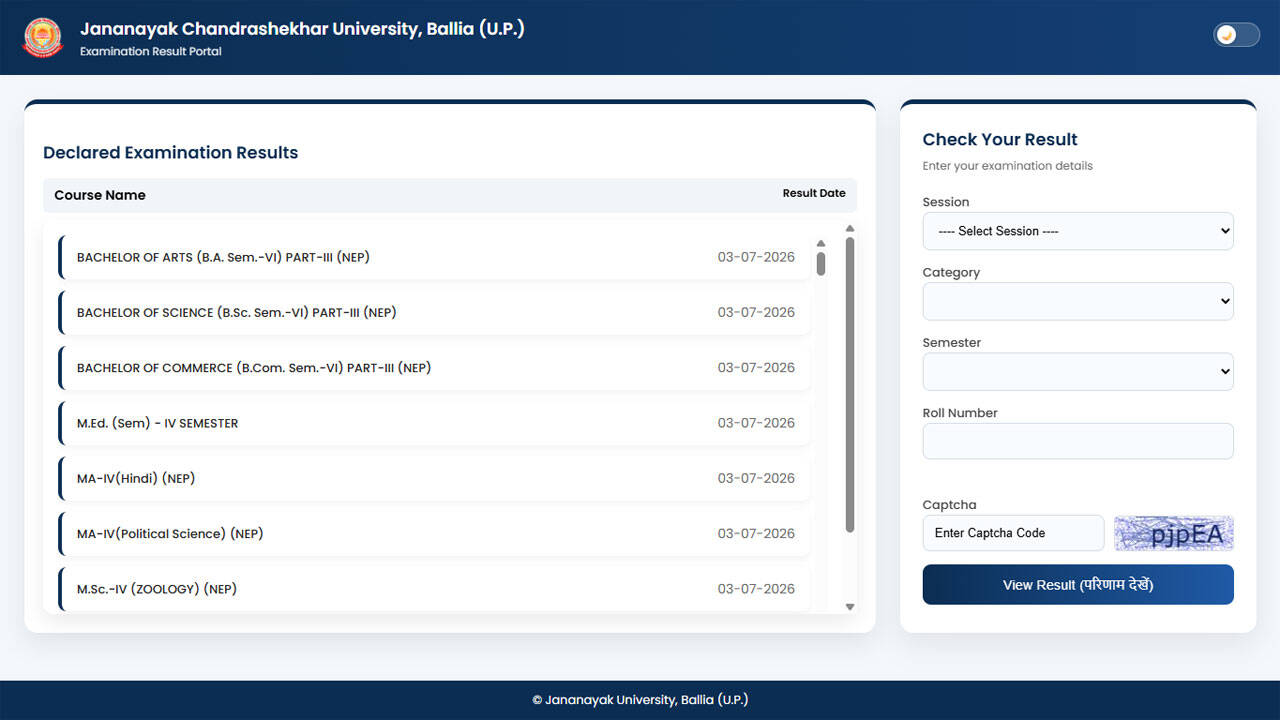Viewport: 1280px width, 720px height.
Task: Click the Examination Result Portal subtitle
Action: (151, 51)
